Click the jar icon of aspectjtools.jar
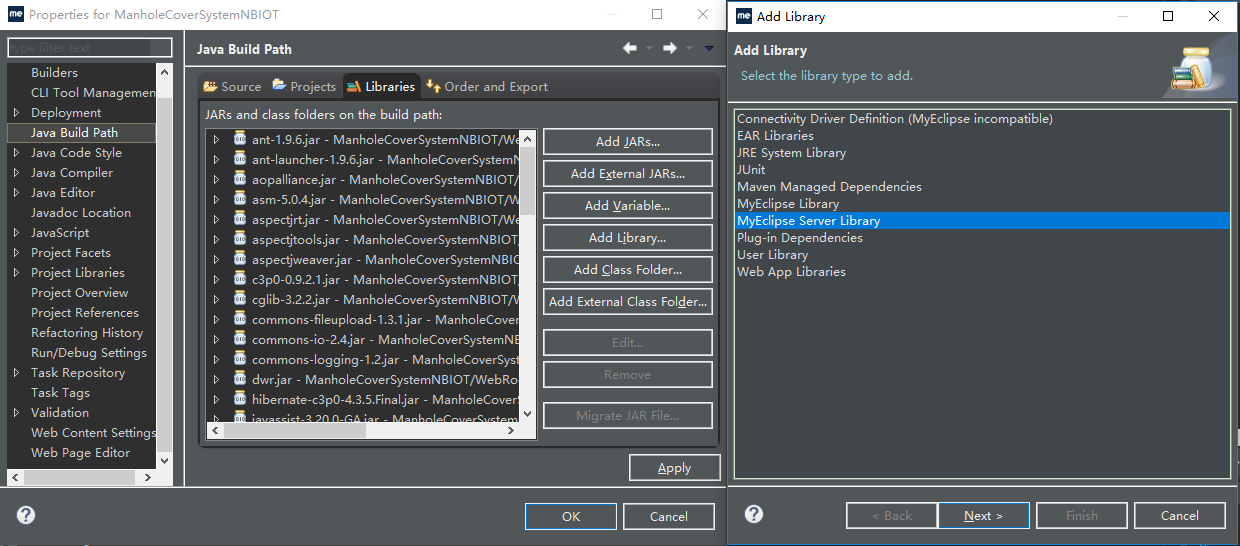The height and width of the screenshot is (546, 1240). pyautogui.click(x=240, y=239)
